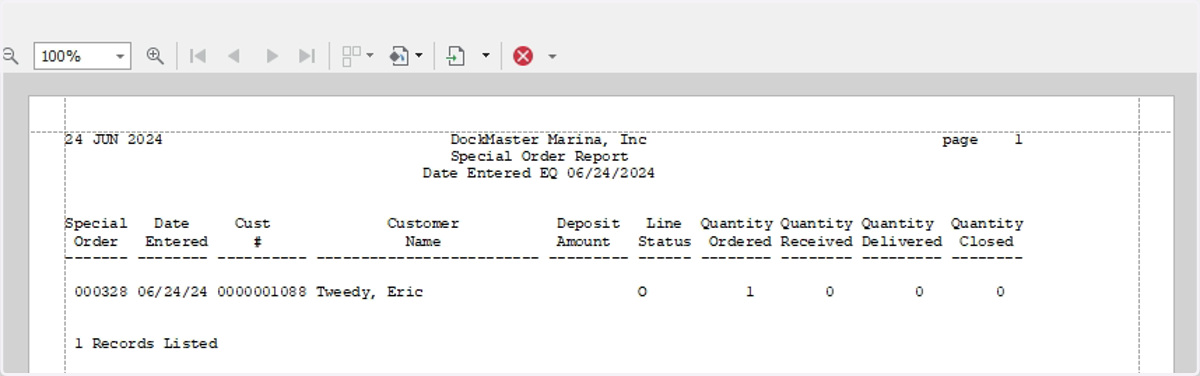This screenshot has width=1200, height=376.
Task: Click the Quantity Ordered column header
Action: (x=736, y=232)
